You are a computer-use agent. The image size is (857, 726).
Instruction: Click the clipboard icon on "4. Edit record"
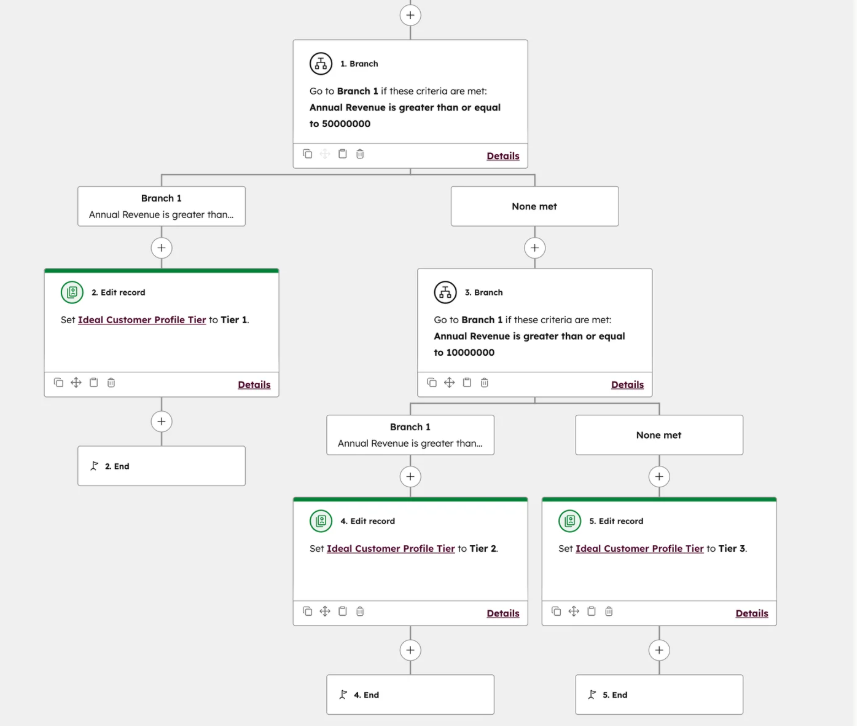tap(342, 611)
